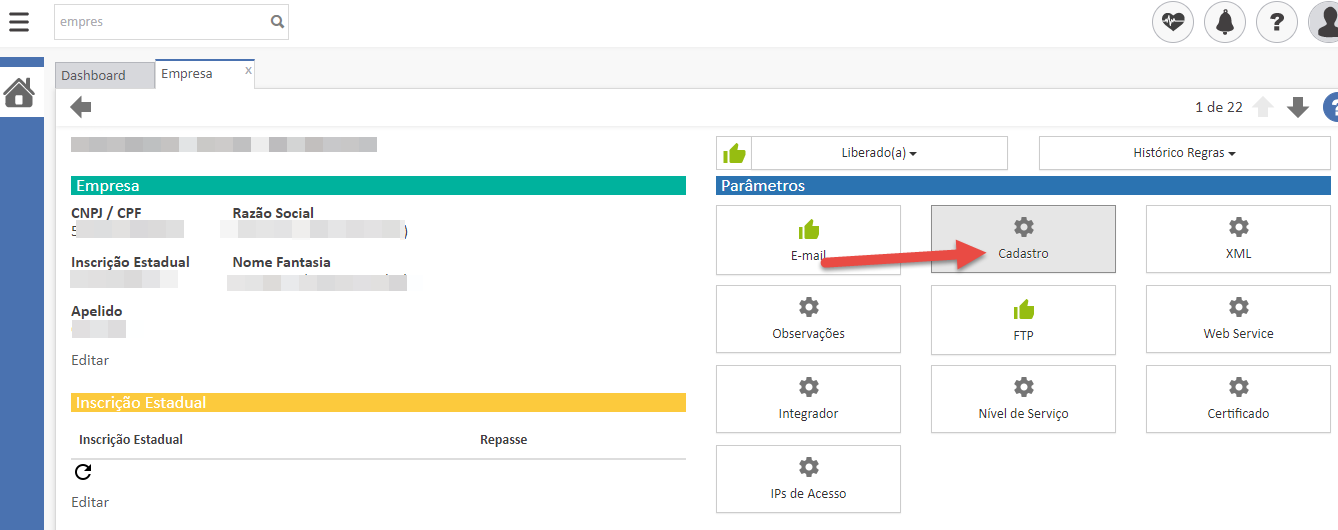Click the home icon in sidebar

coord(19,93)
